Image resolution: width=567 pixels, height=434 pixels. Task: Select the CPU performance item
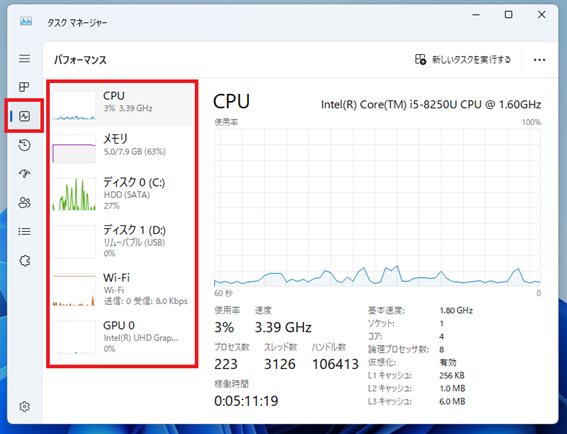(x=122, y=105)
